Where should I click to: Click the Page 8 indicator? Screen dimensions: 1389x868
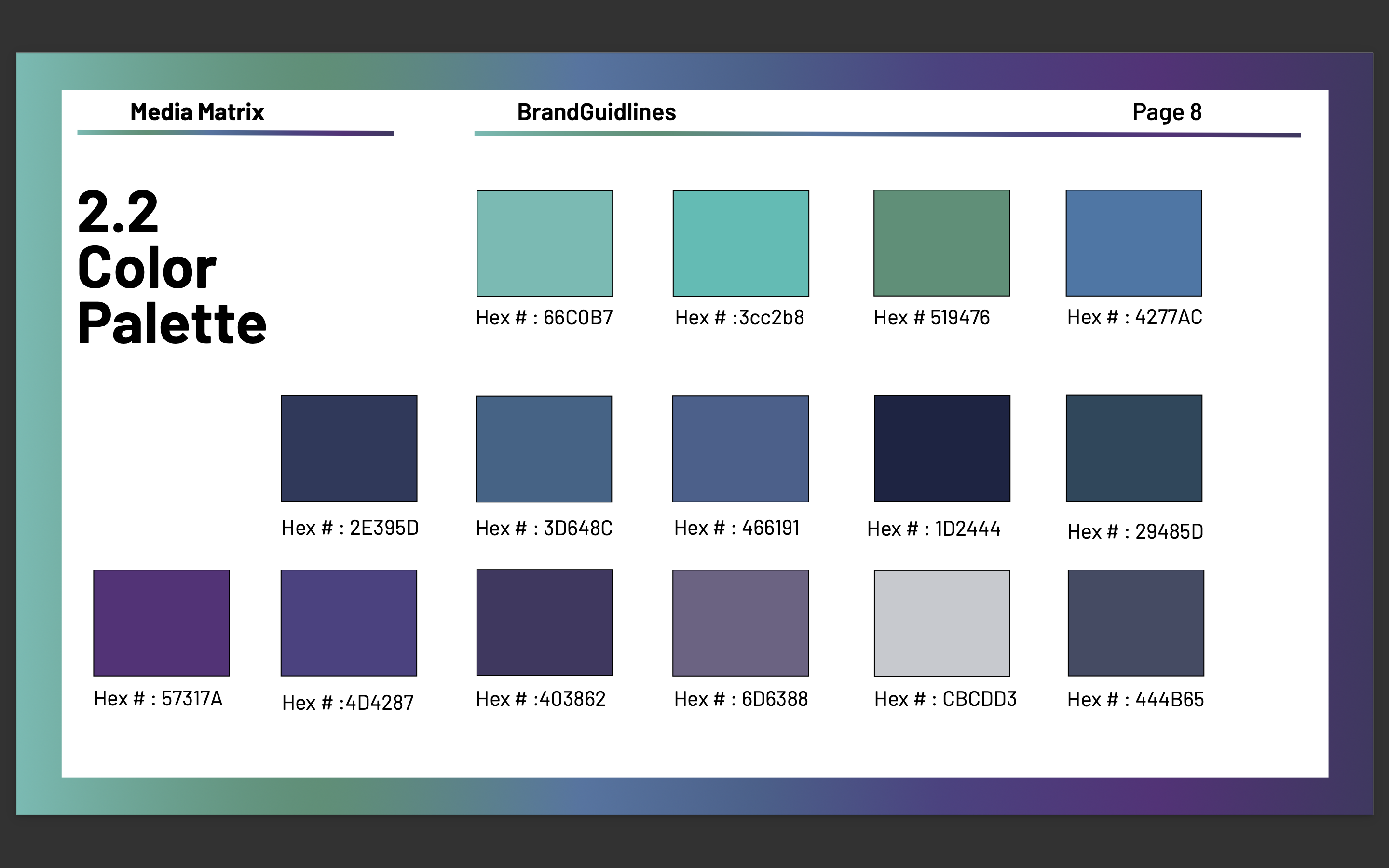click(1166, 112)
